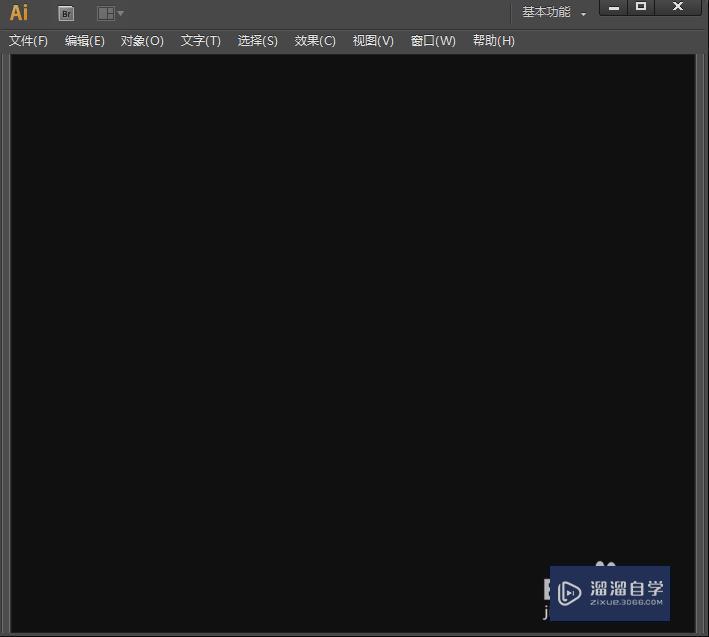Open the 编辑(E) menu
709x637 pixels.
[x=85, y=41]
